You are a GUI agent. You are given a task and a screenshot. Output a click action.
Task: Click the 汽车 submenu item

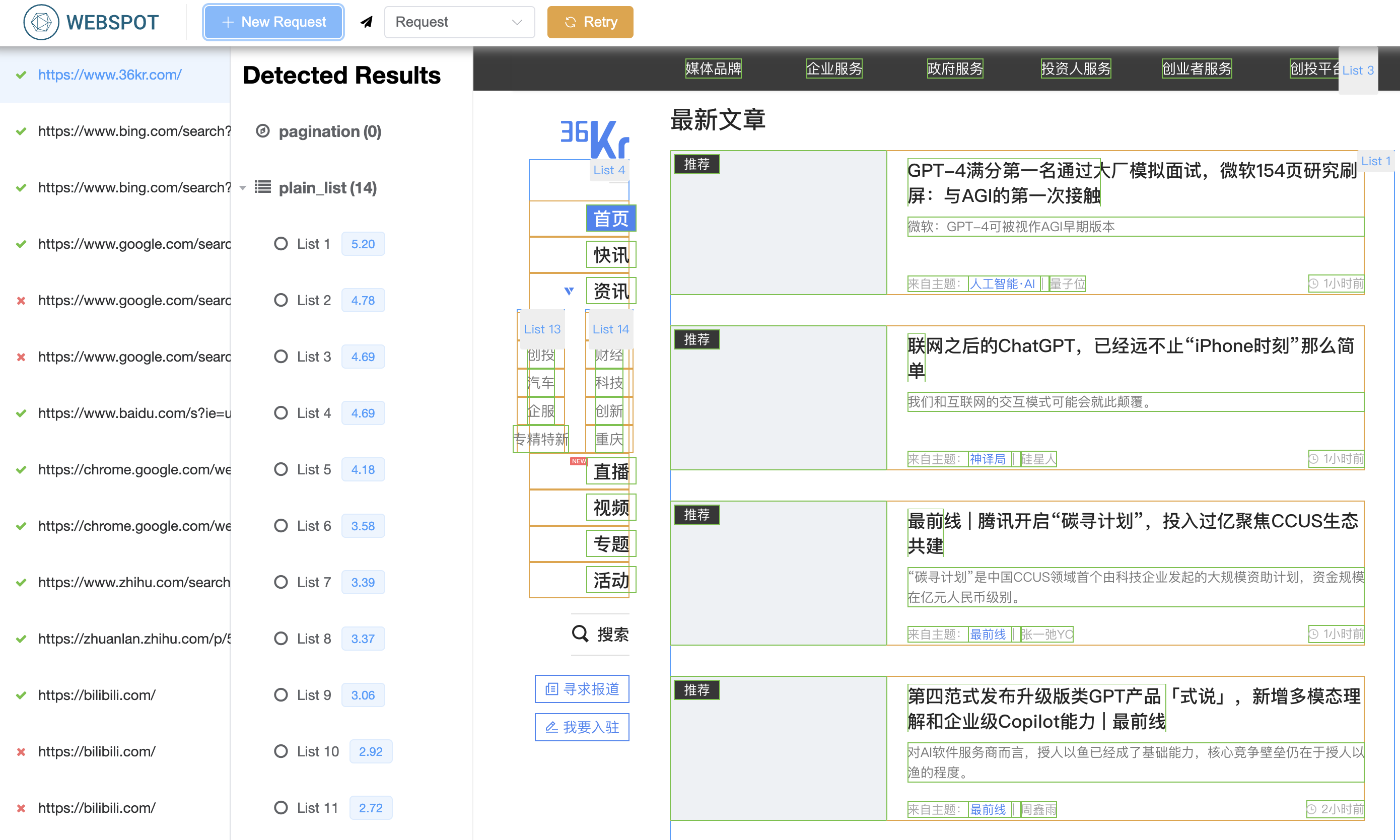point(540,383)
